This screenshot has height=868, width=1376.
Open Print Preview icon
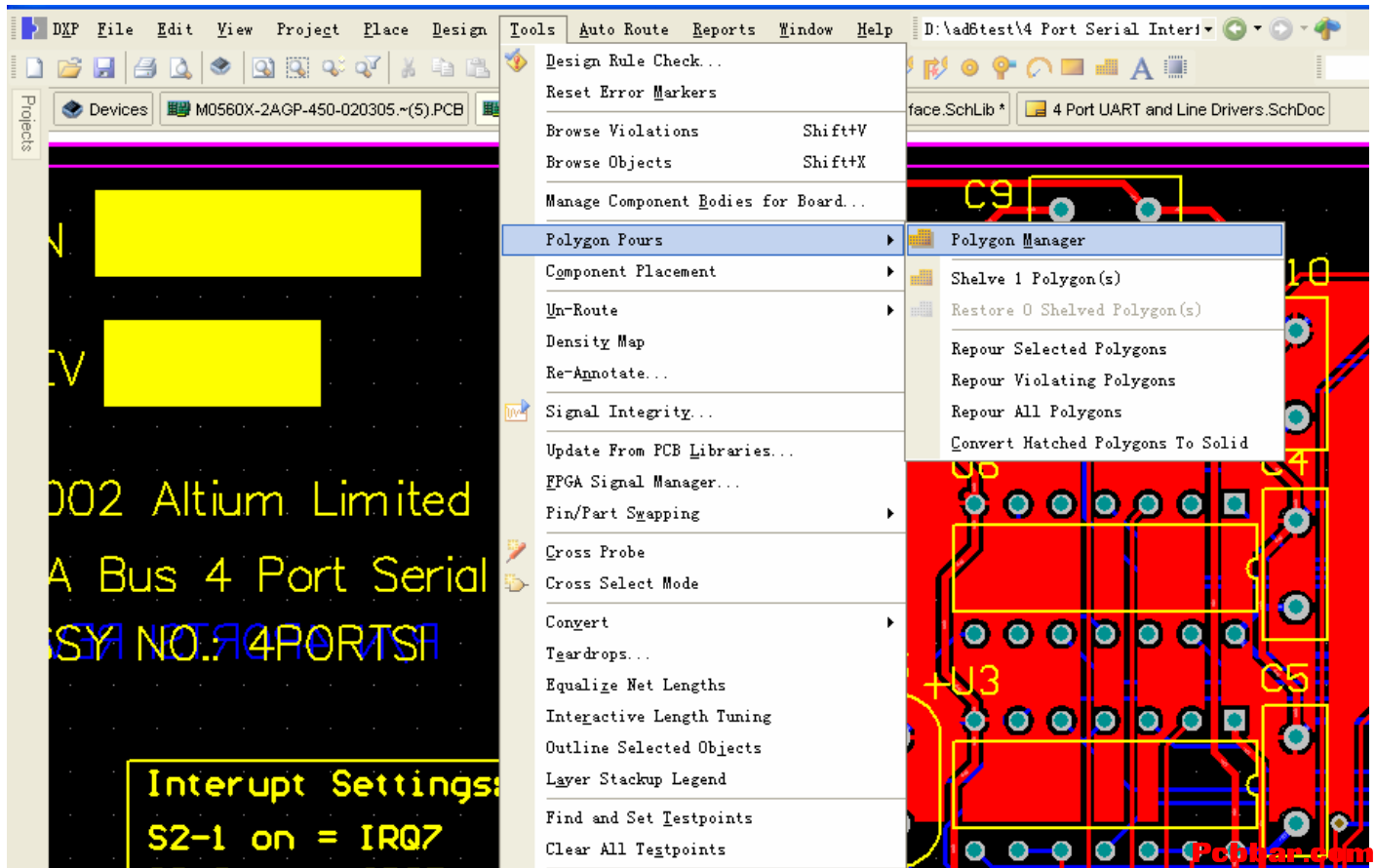tap(180, 67)
